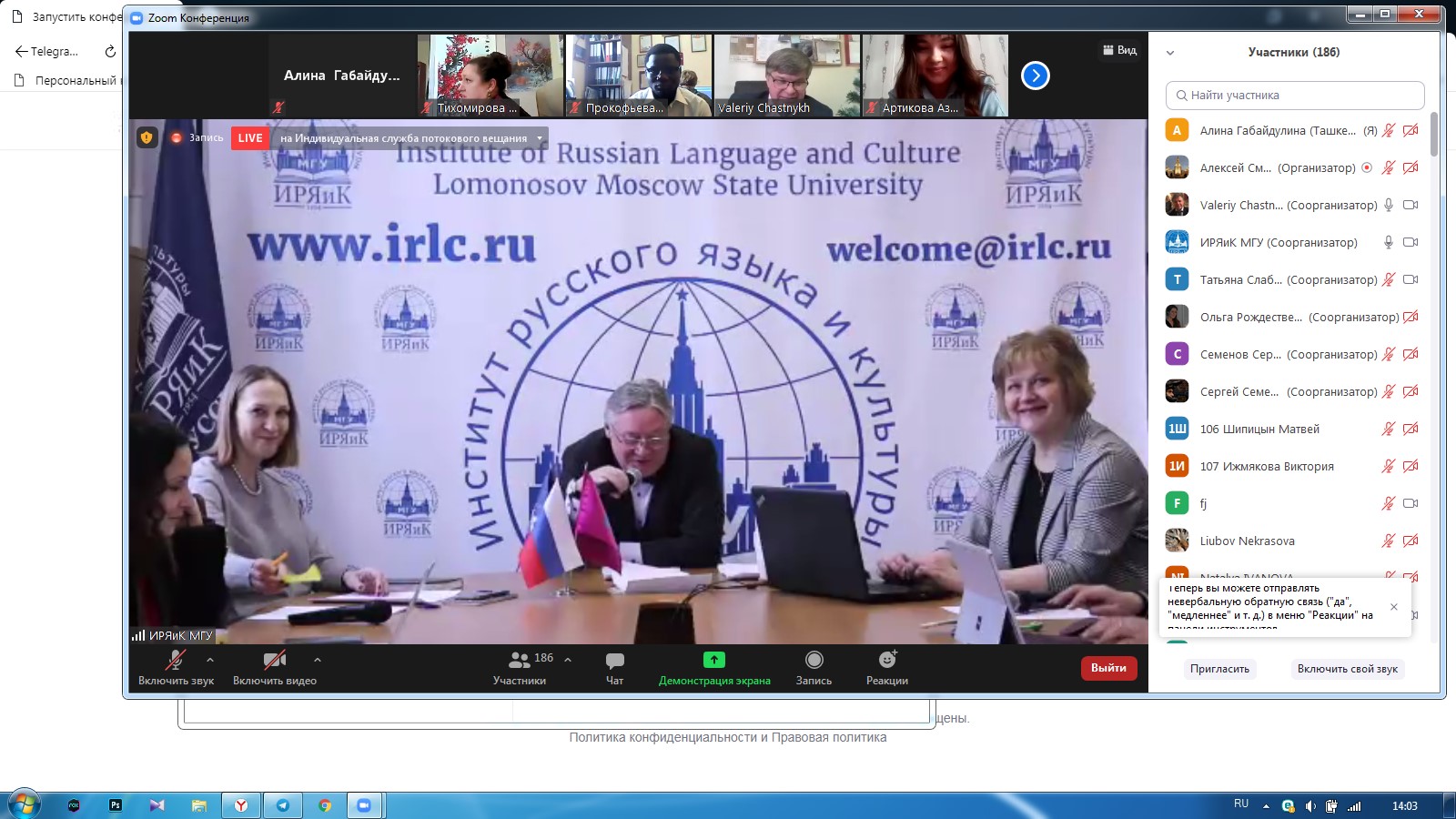Open the Участники participants panel button

pos(520,667)
